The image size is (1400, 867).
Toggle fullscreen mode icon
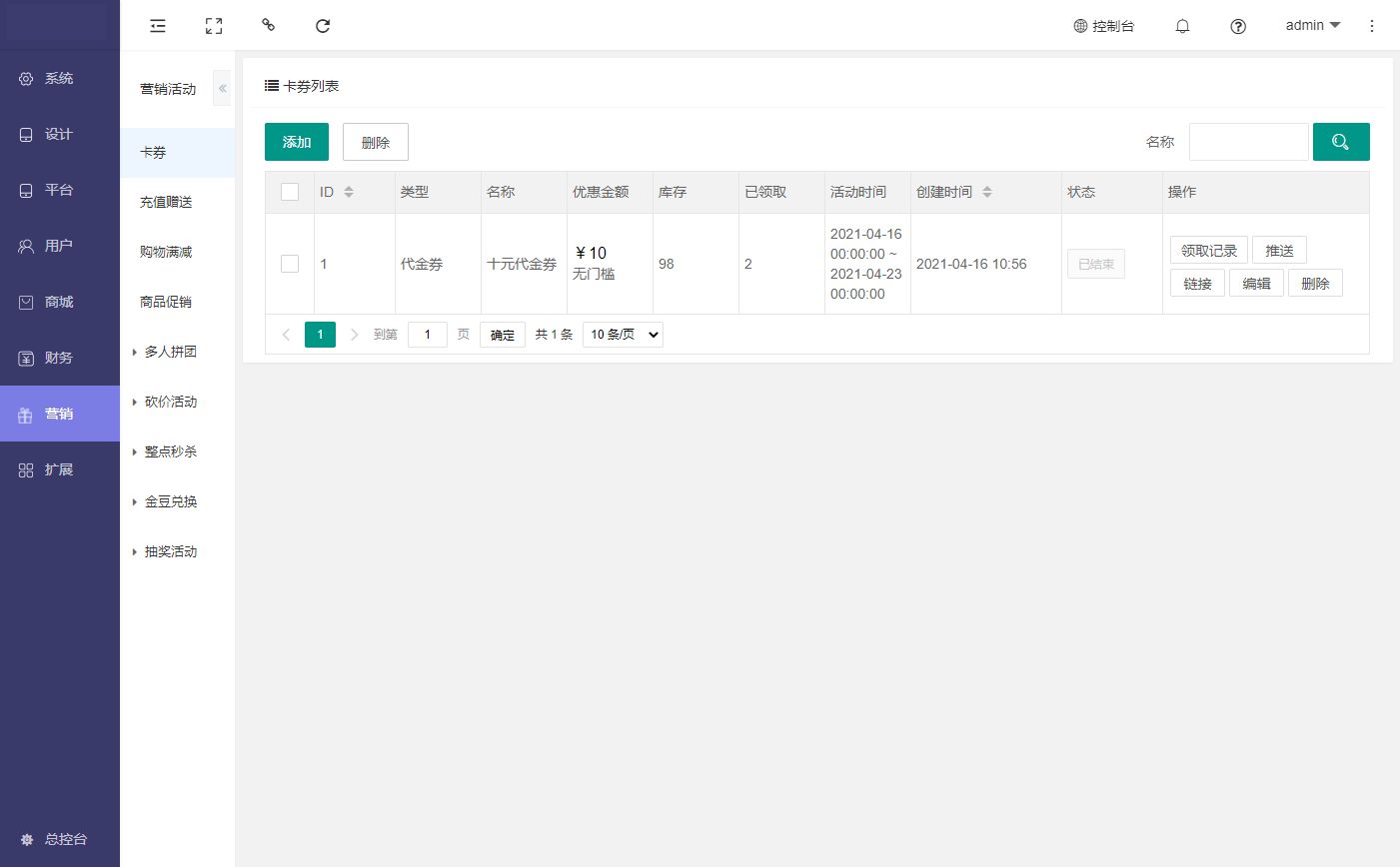click(x=213, y=26)
